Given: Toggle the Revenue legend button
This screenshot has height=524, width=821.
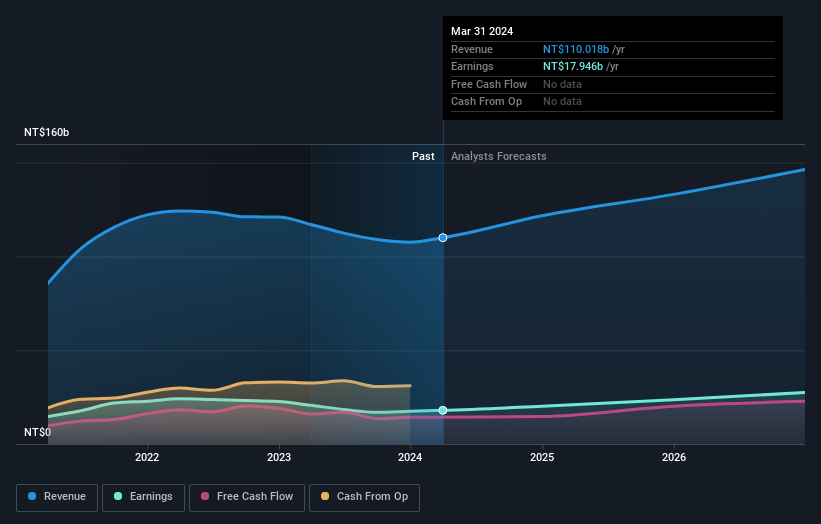Looking at the screenshot, I should tap(57, 497).
